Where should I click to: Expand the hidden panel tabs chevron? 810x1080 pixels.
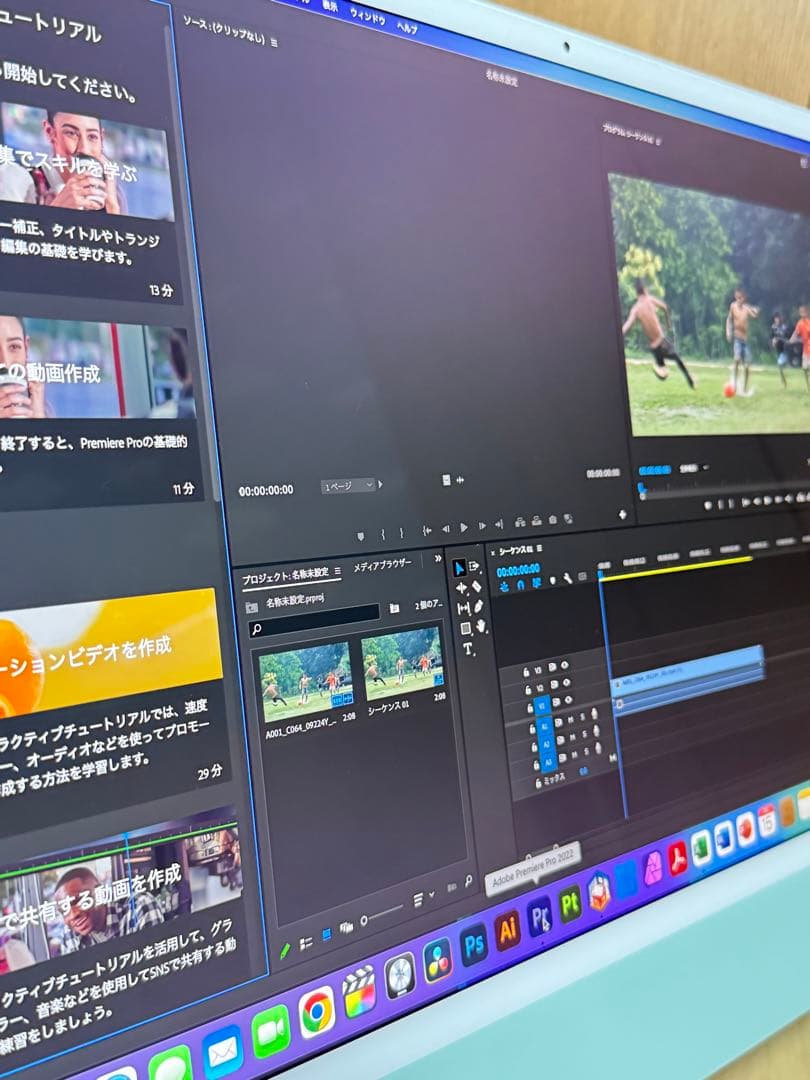pos(437,559)
